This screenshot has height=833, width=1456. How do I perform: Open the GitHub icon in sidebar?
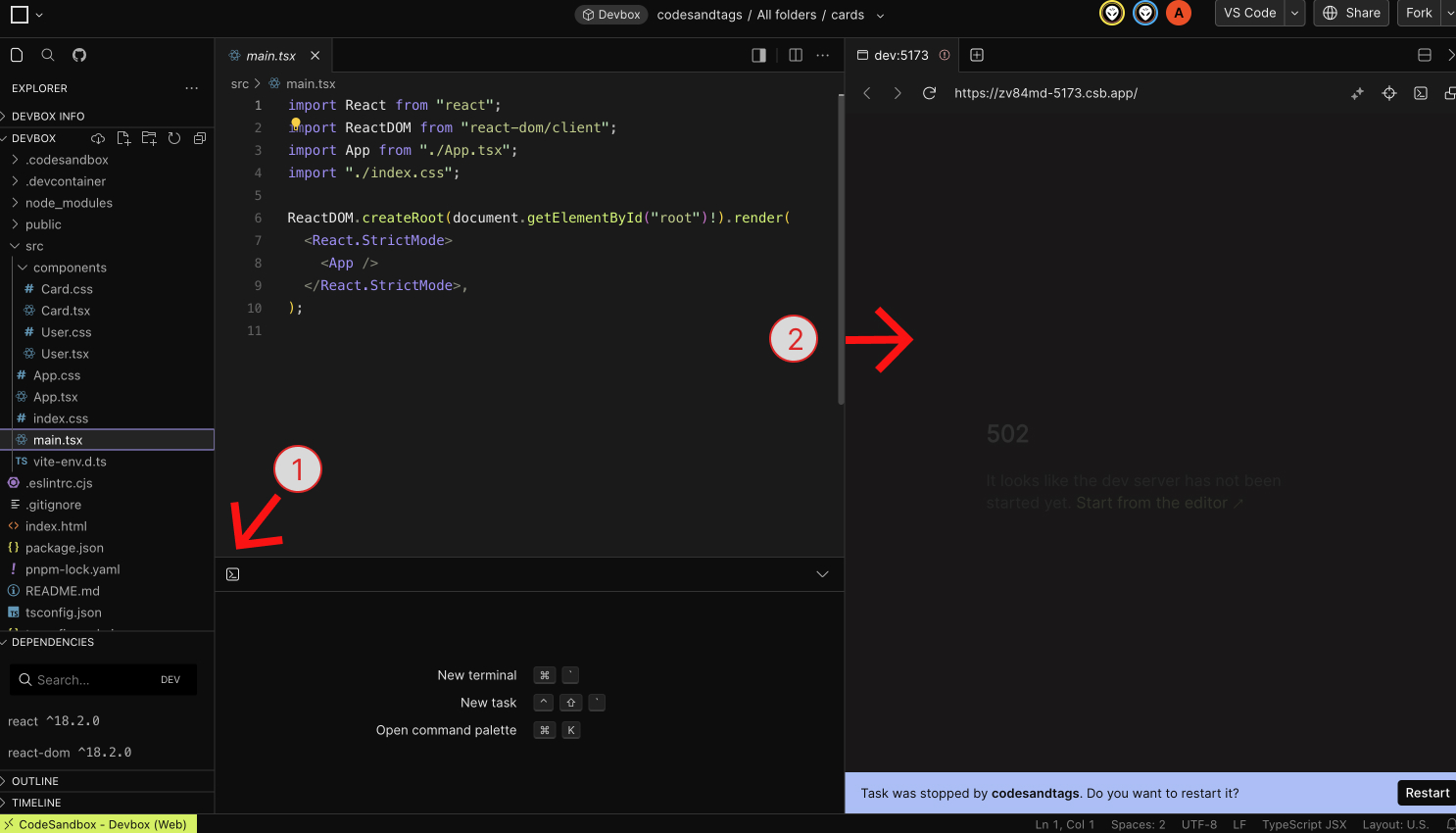[x=79, y=55]
